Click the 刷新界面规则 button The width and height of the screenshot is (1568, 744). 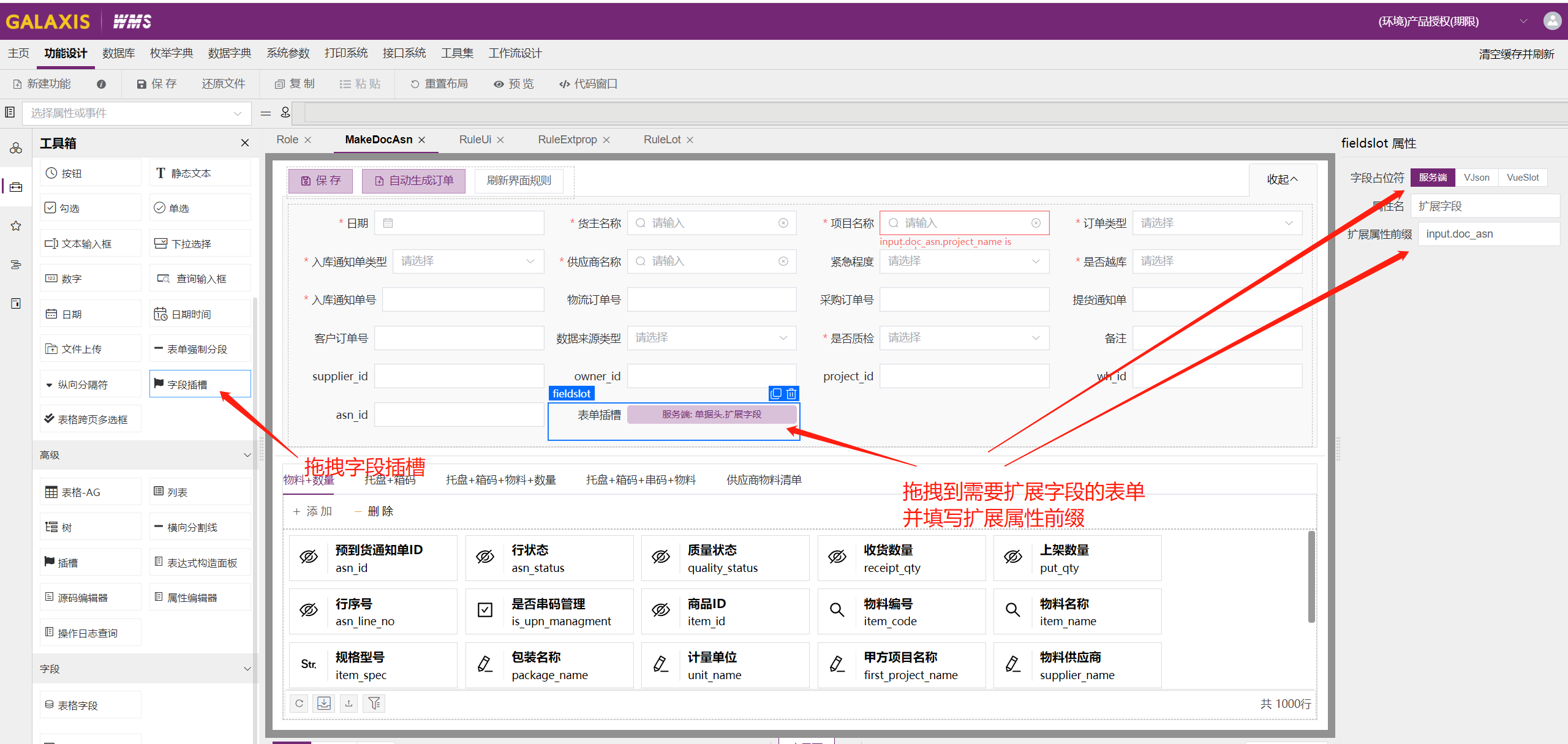(519, 181)
